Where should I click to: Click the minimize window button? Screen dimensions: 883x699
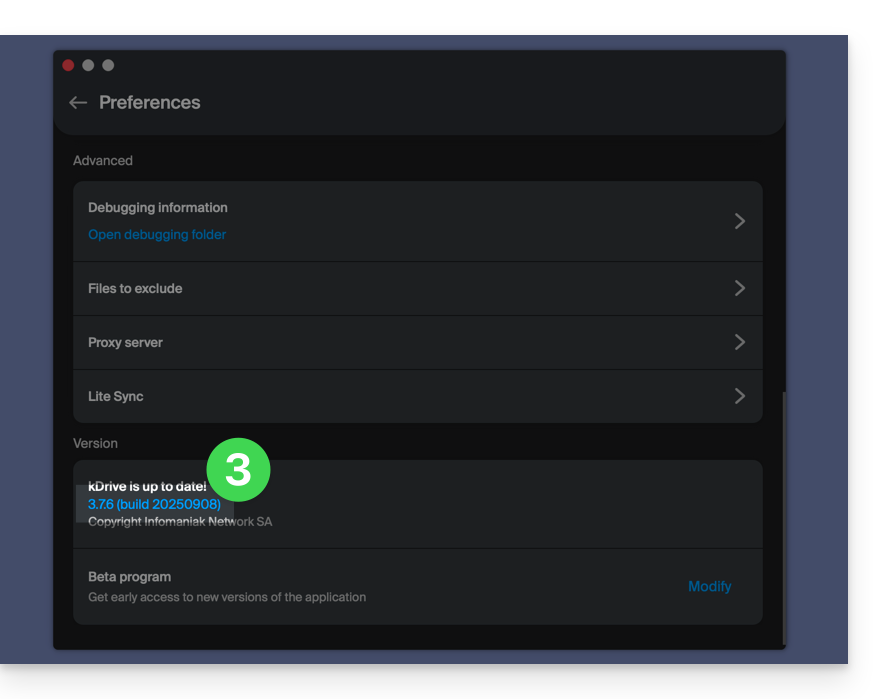[88, 65]
